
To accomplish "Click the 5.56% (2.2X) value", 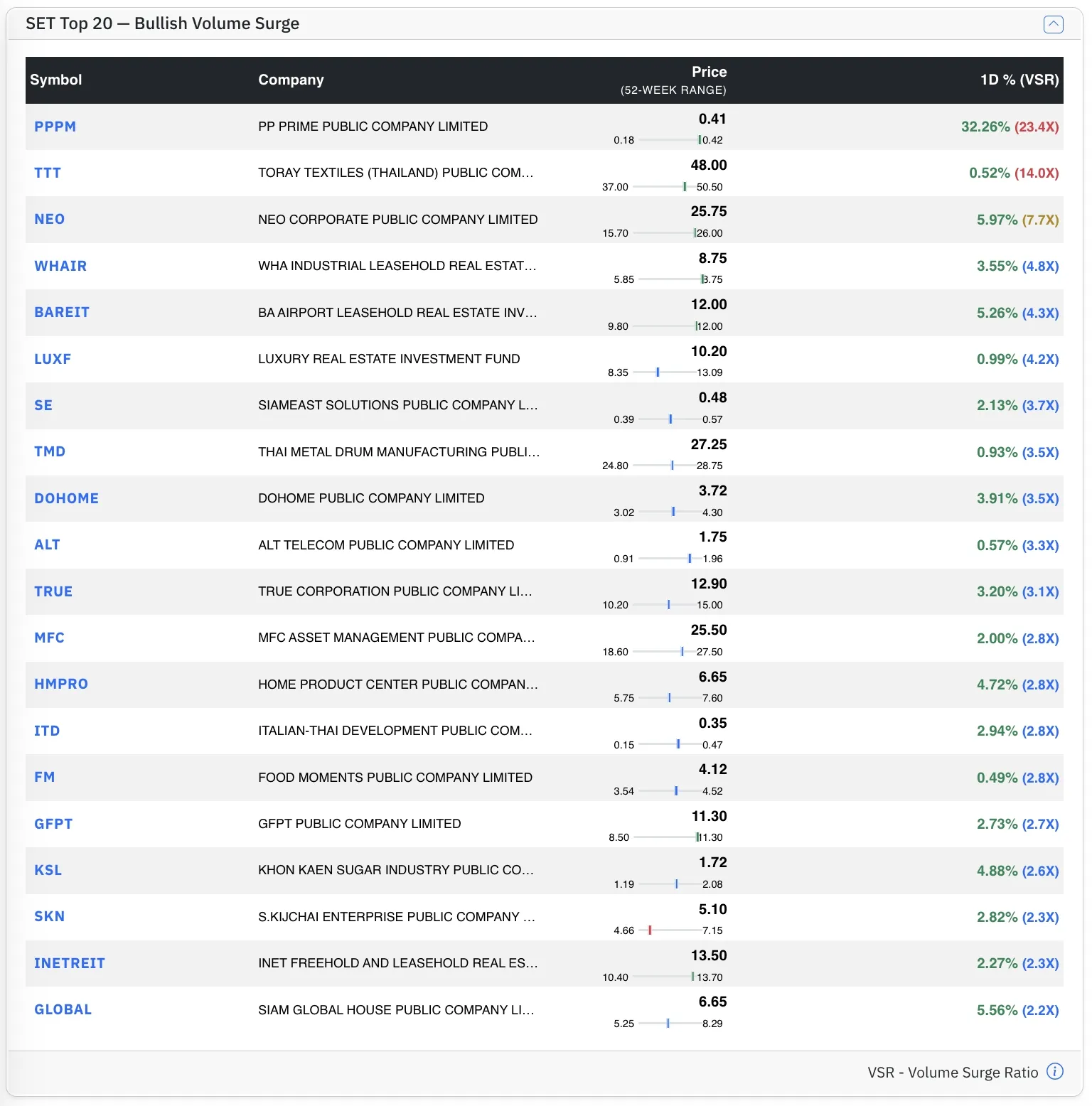I will (1018, 1010).
